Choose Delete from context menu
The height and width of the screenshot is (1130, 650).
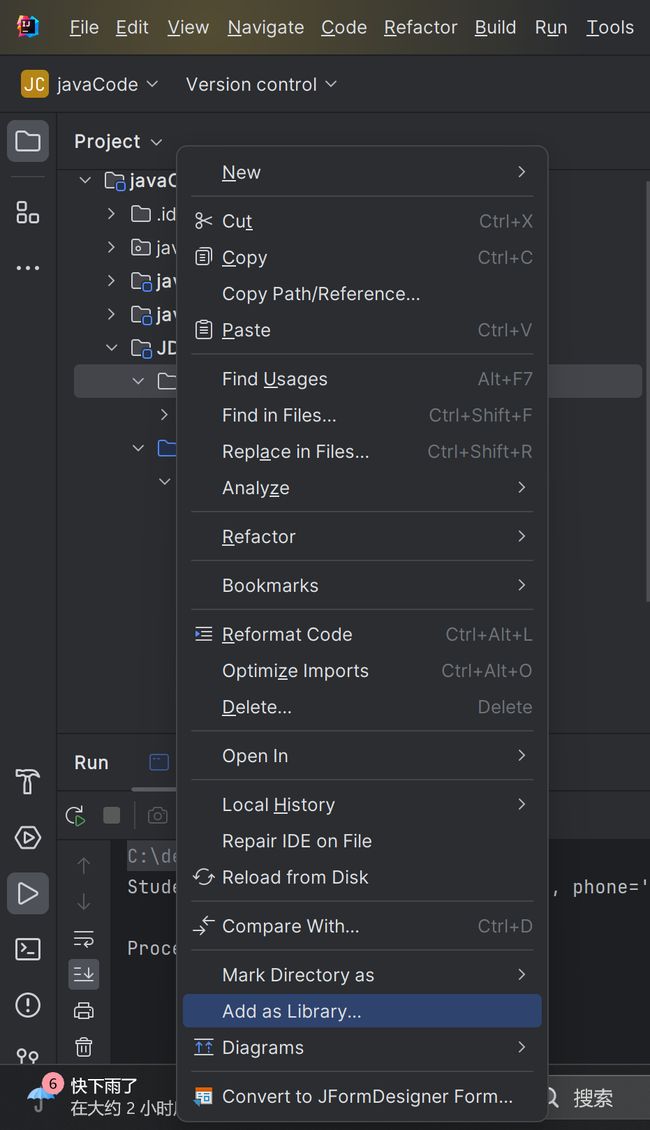pos(362,707)
